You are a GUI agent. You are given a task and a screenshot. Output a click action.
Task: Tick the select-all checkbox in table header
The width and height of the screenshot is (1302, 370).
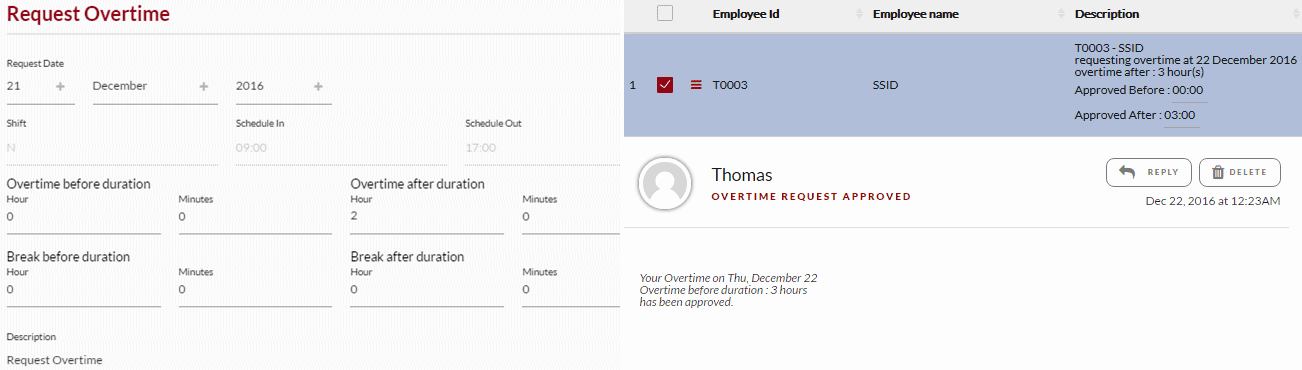coord(665,14)
